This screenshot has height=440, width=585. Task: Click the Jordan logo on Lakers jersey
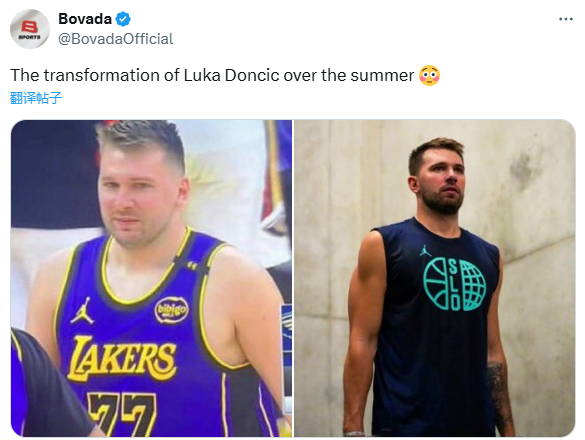(82, 310)
